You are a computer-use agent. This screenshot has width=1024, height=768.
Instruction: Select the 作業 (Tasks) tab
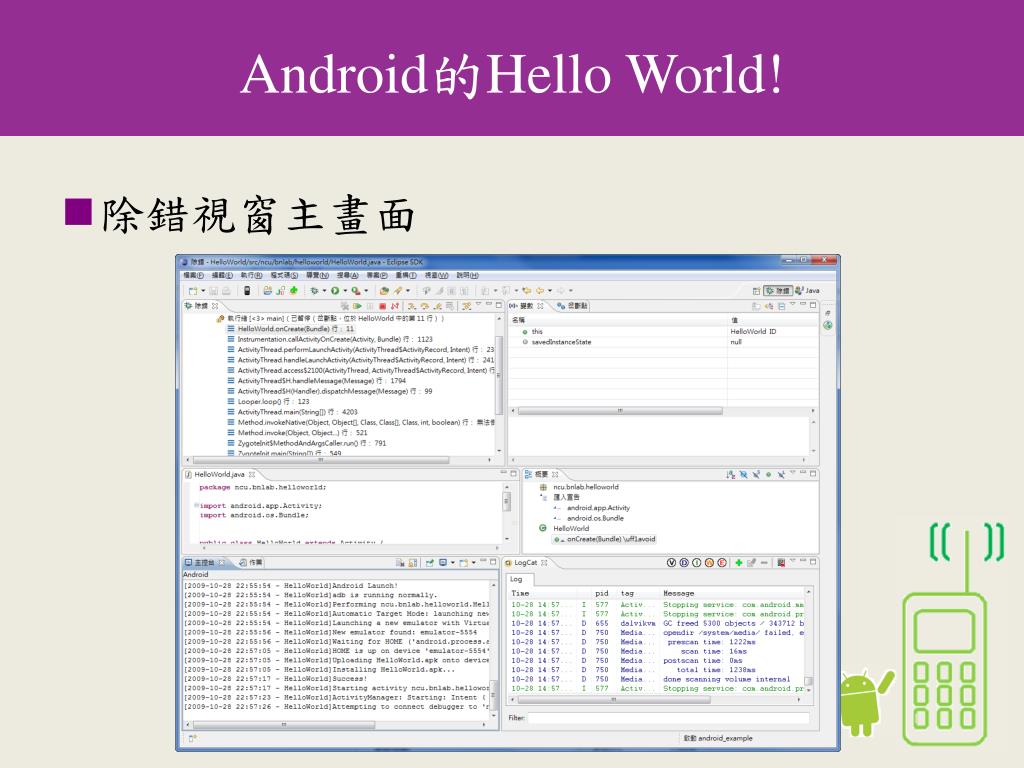click(251, 562)
